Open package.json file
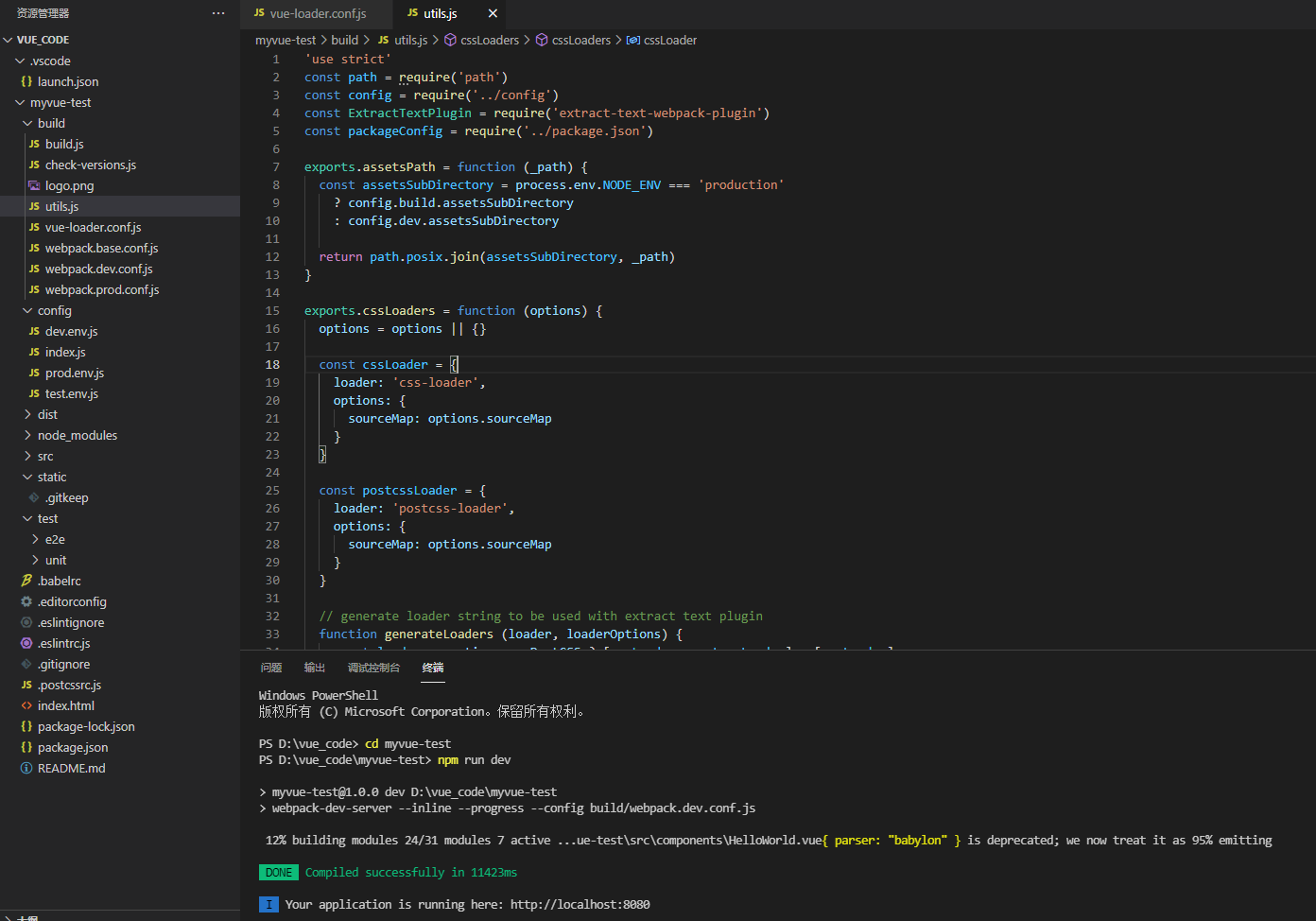 [120, 747]
